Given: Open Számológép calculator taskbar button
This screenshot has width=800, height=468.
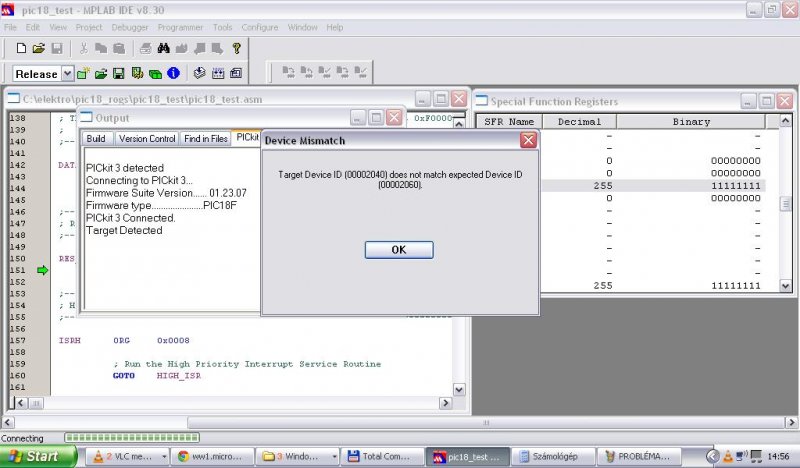Looking at the screenshot, I should (553, 456).
